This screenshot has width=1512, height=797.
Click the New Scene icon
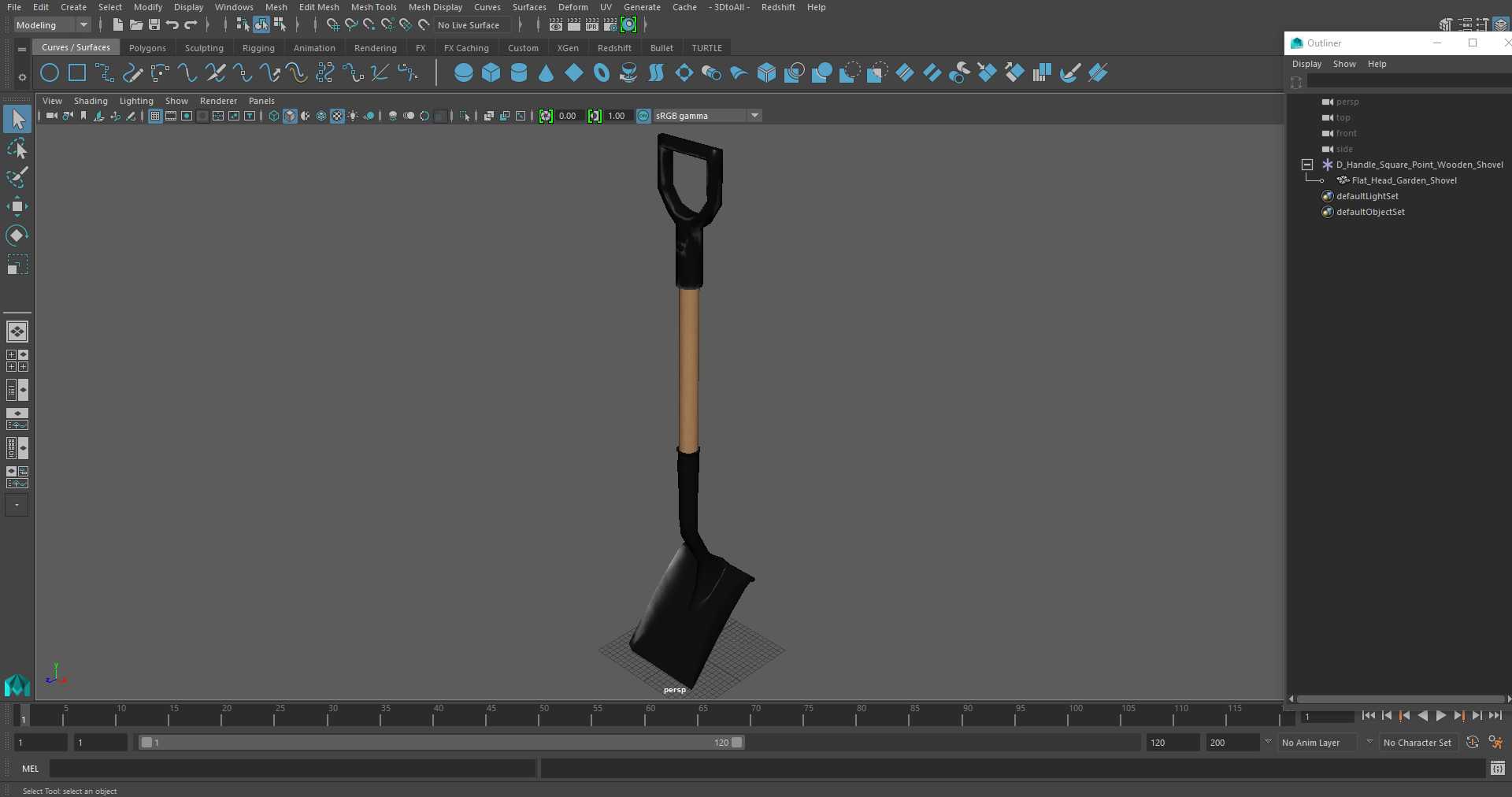117,25
